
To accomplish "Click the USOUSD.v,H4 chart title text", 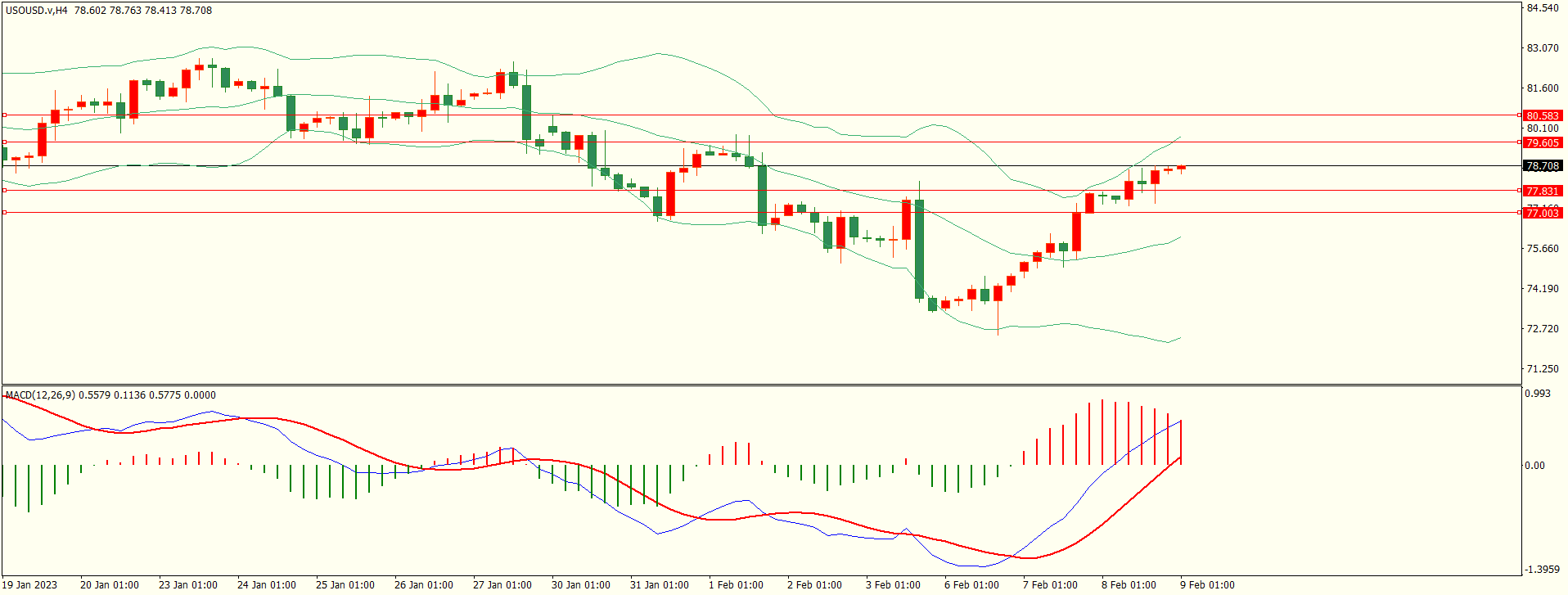I will click(37, 11).
